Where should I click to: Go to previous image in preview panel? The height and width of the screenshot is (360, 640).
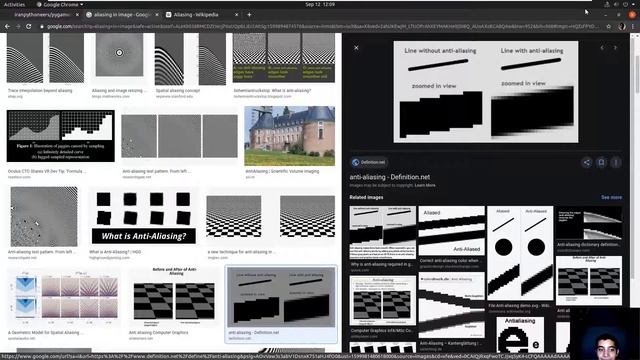coord(602,48)
